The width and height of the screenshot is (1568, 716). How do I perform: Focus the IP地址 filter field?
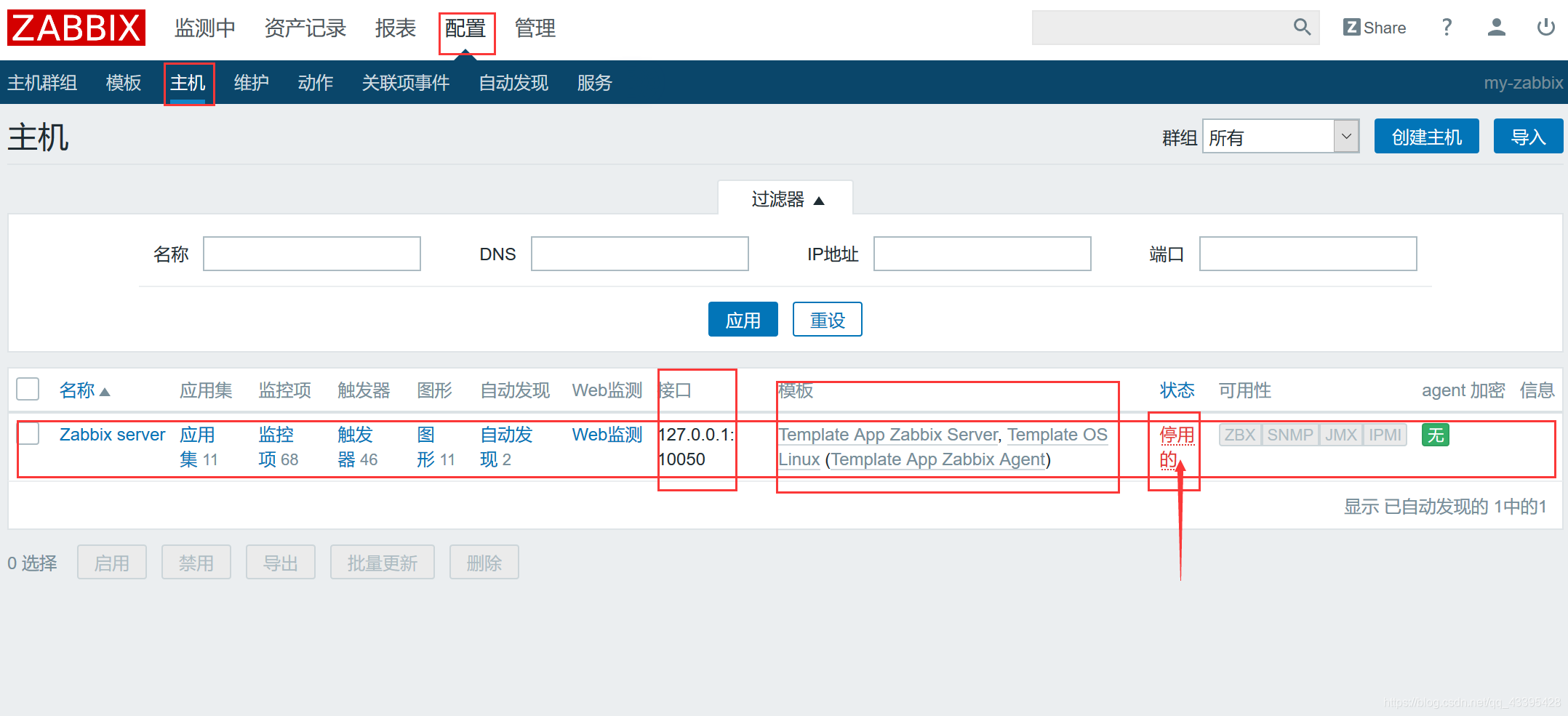983,254
